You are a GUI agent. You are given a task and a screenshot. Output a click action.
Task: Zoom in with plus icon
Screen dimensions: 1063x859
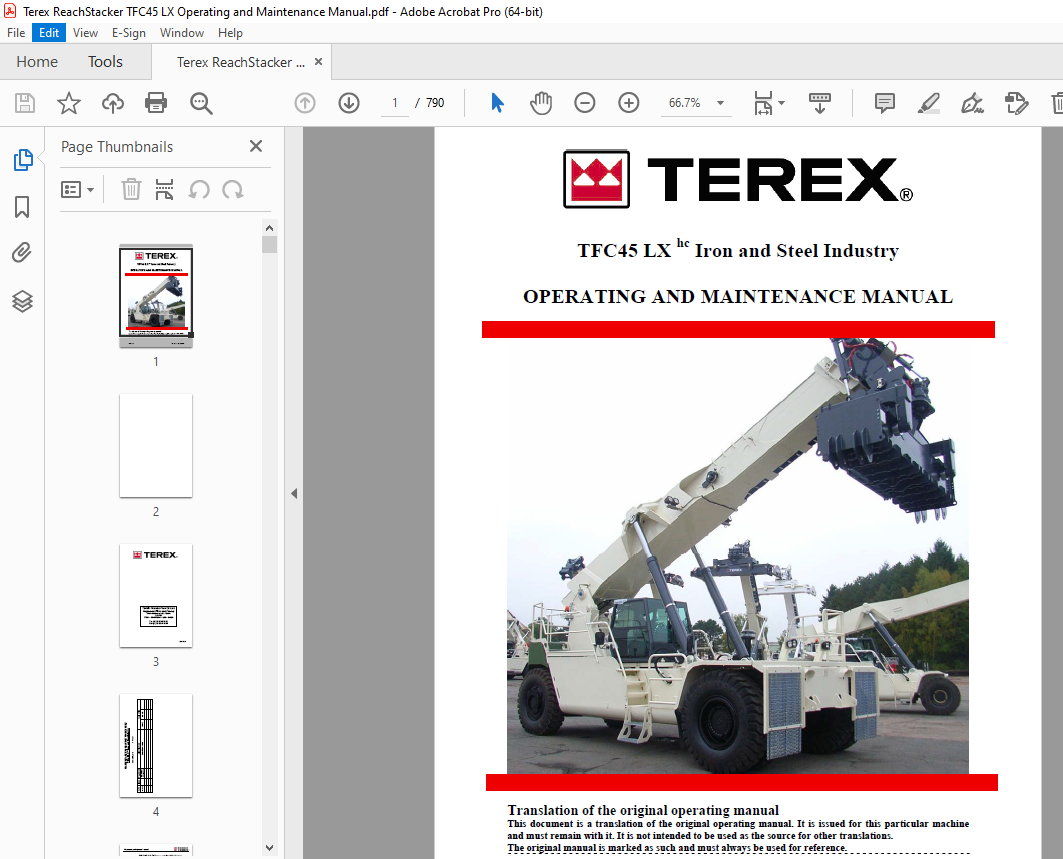pyautogui.click(x=629, y=103)
